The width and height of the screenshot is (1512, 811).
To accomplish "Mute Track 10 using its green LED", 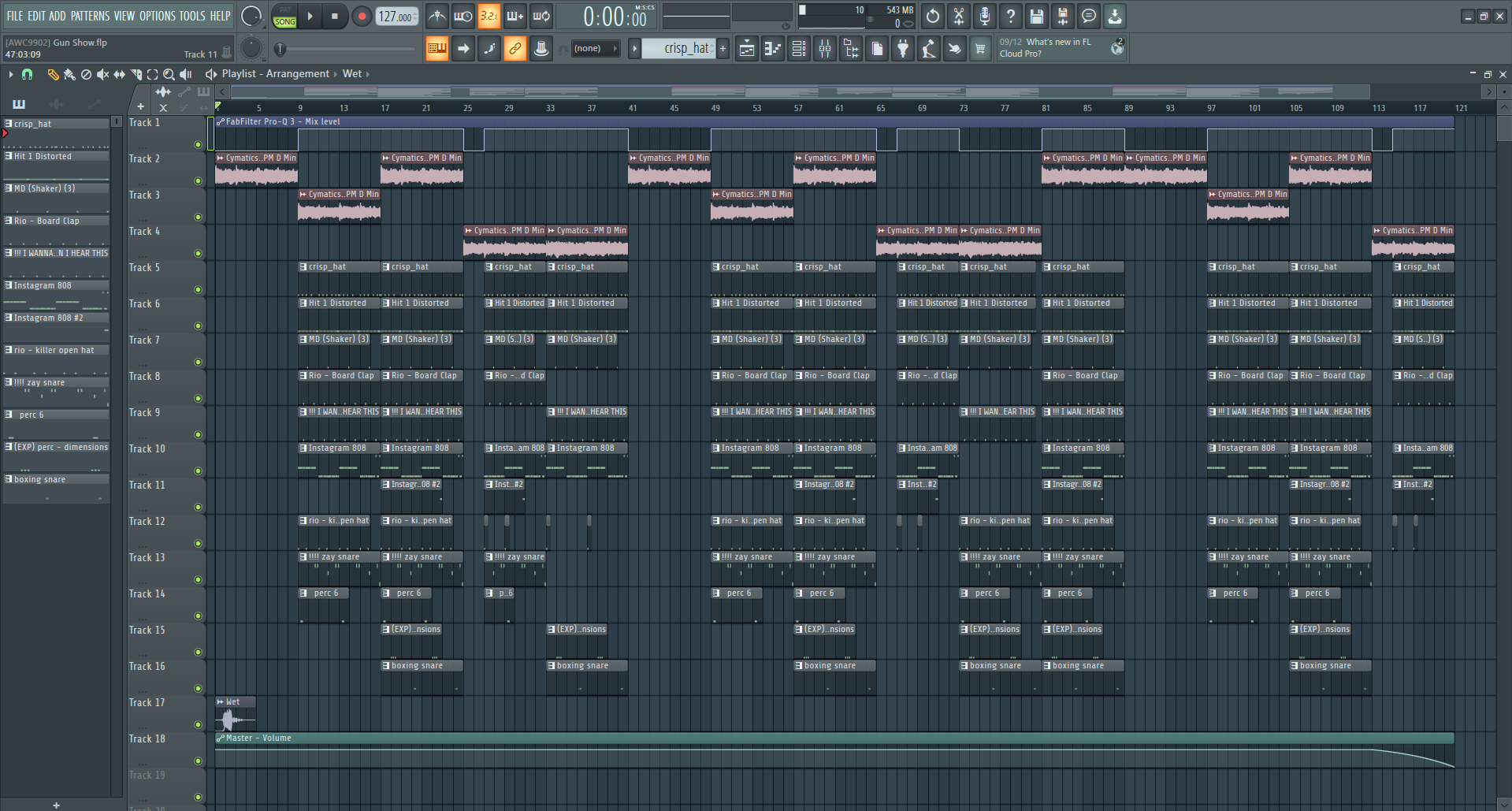I will 198,471.
